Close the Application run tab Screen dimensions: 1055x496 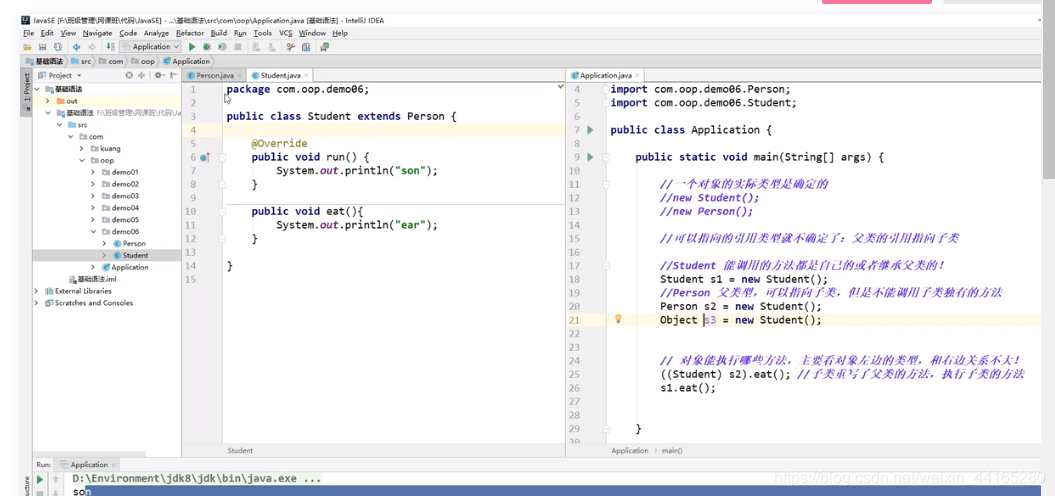pos(114,465)
